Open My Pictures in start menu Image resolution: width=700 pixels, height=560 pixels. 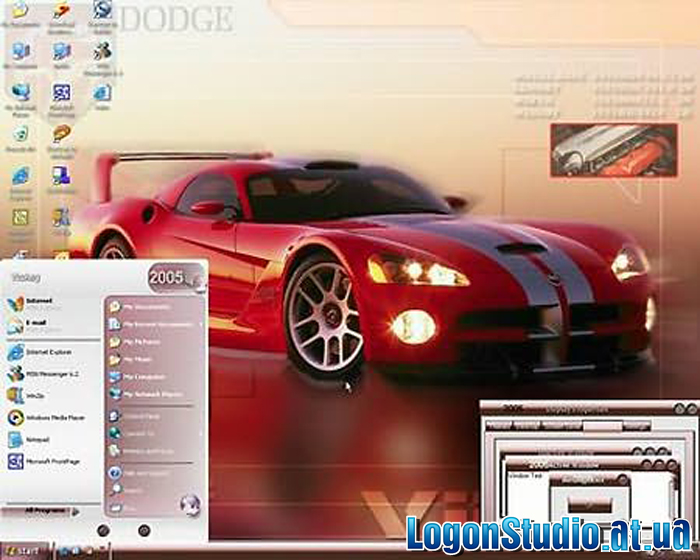pyautogui.click(x=135, y=342)
